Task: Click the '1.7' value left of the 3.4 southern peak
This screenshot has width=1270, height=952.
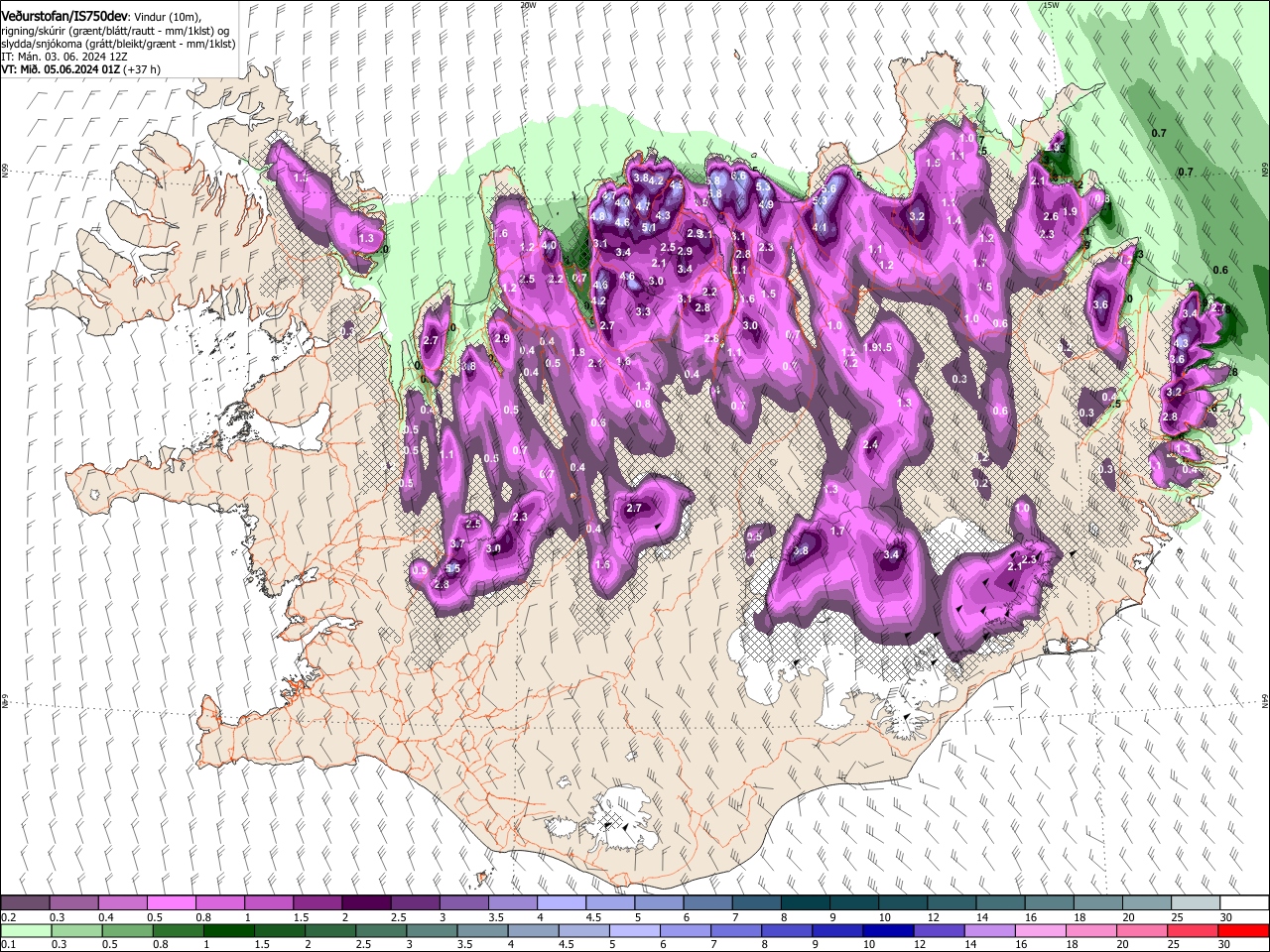Action: (x=837, y=533)
